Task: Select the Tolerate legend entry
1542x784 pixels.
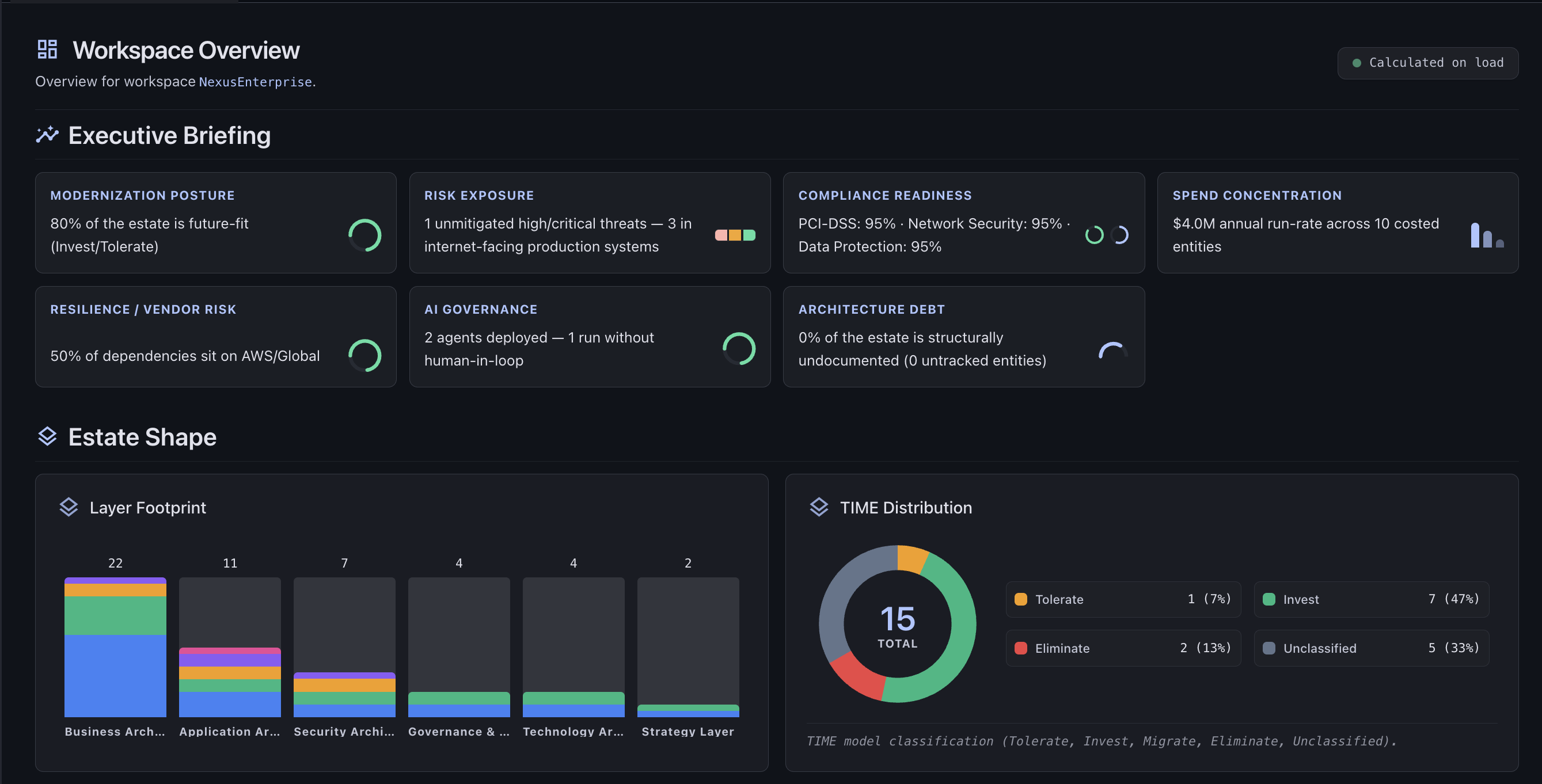Action: tap(1123, 599)
